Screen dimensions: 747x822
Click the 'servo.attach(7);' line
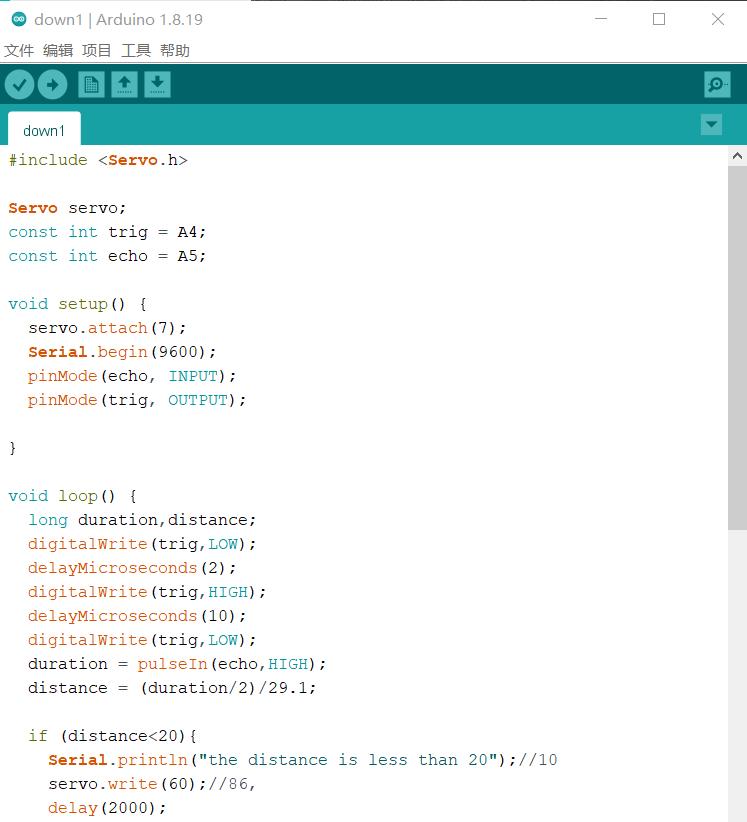[x=107, y=328]
